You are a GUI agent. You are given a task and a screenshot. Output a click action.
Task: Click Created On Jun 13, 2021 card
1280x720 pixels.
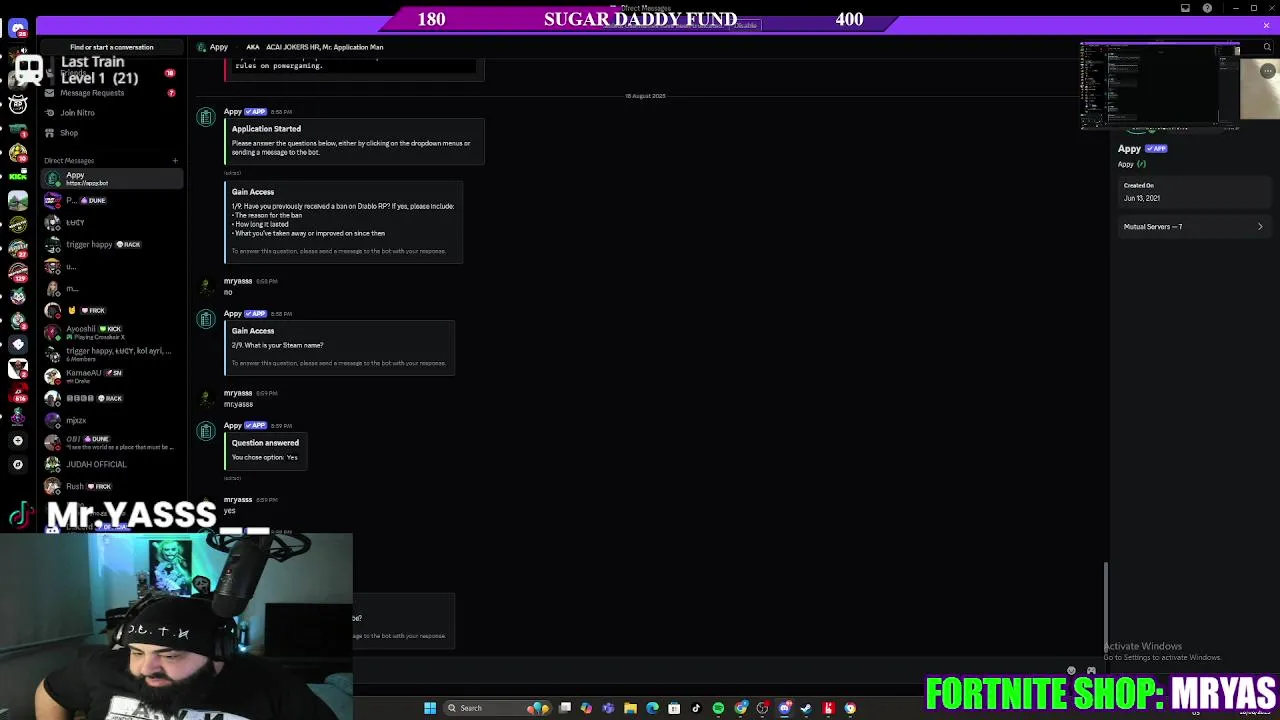[x=1192, y=192]
